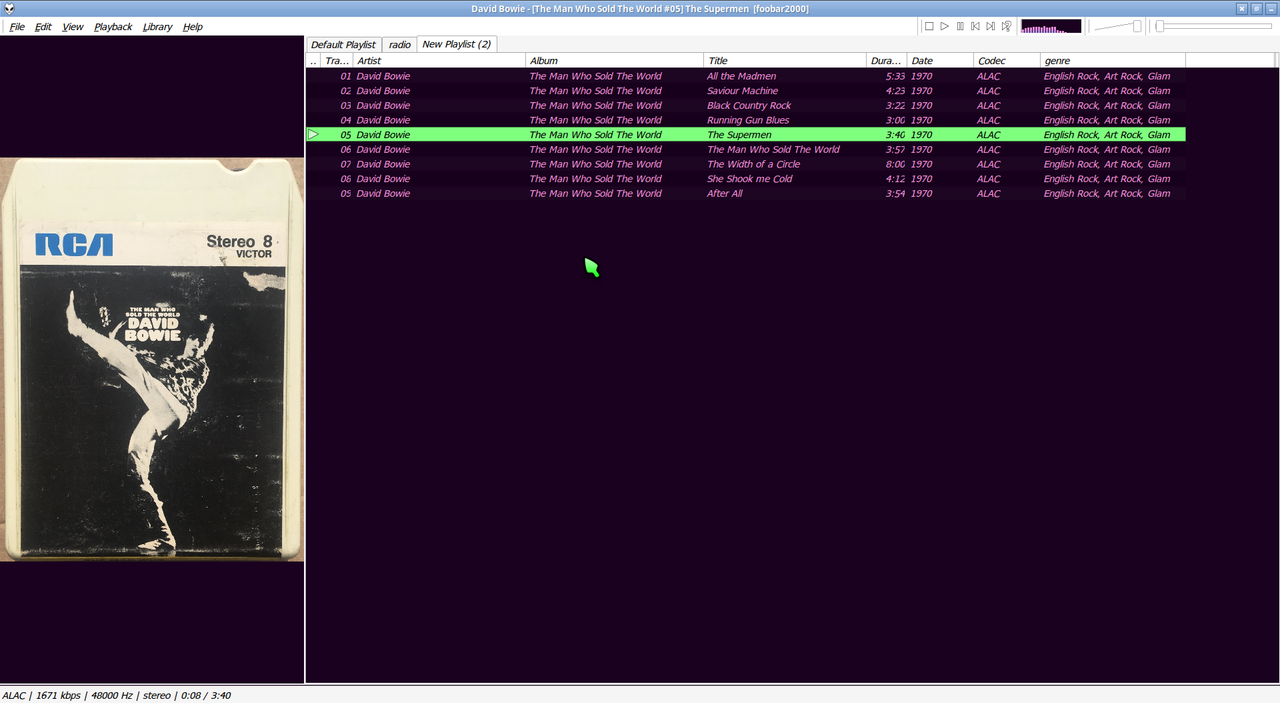The image size is (1280, 703).
Task: Switch to the Default Playlist tab
Action: 343,44
